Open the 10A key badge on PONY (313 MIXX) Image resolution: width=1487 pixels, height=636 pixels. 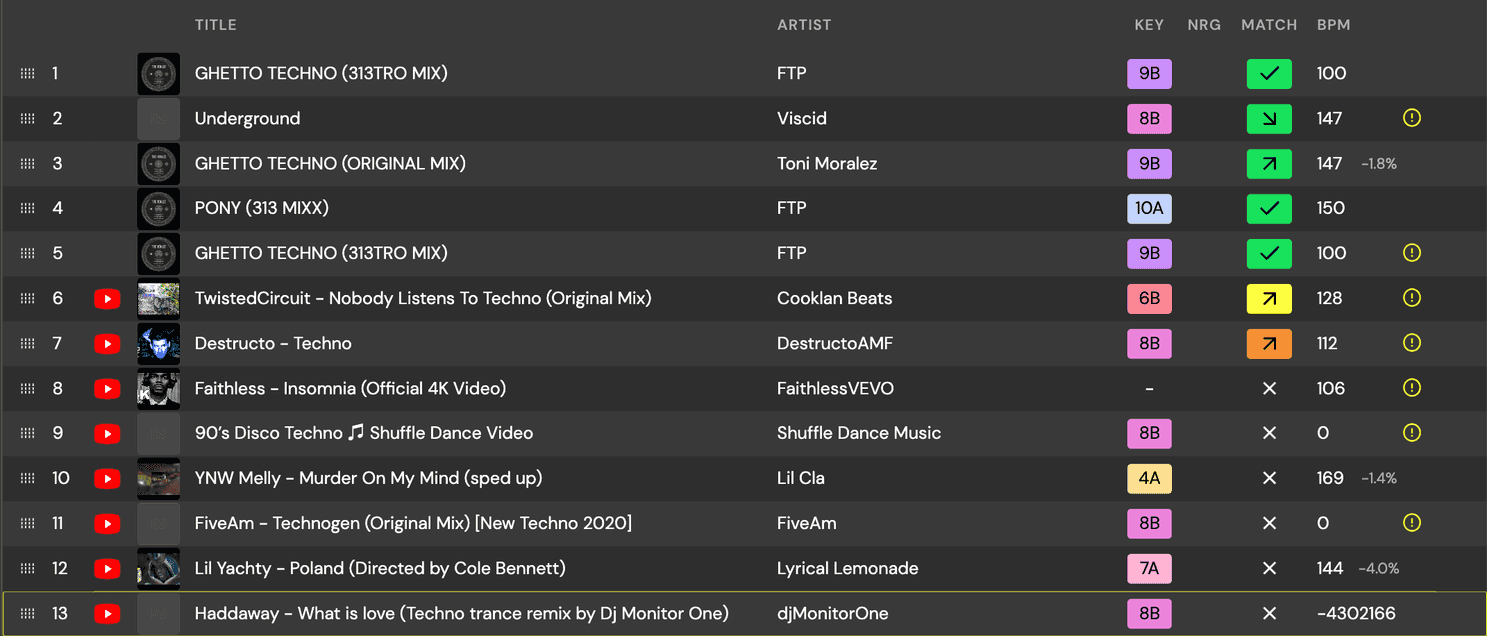click(1149, 208)
